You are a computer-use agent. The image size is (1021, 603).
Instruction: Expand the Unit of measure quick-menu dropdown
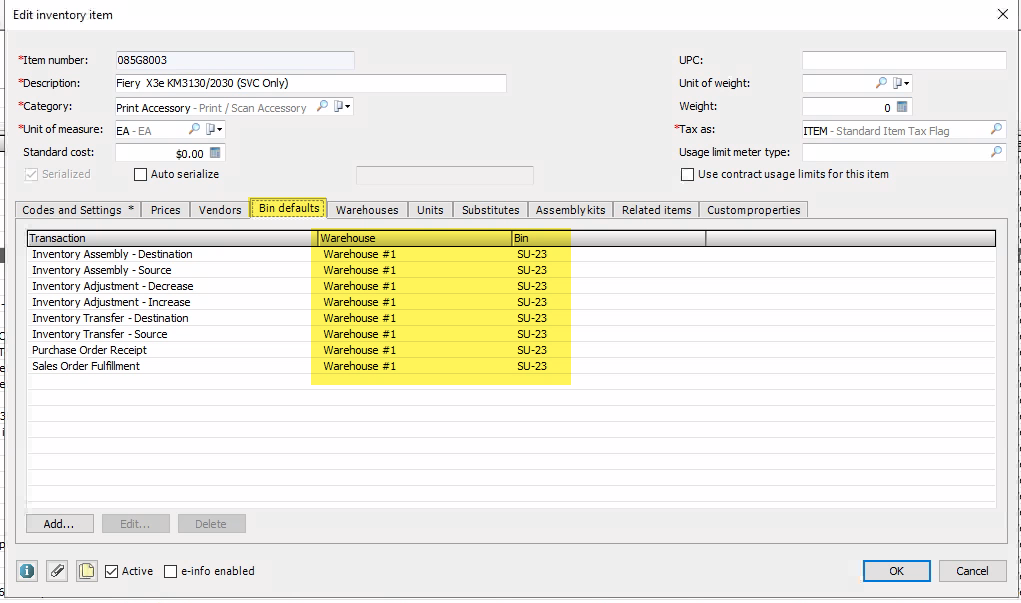point(214,129)
